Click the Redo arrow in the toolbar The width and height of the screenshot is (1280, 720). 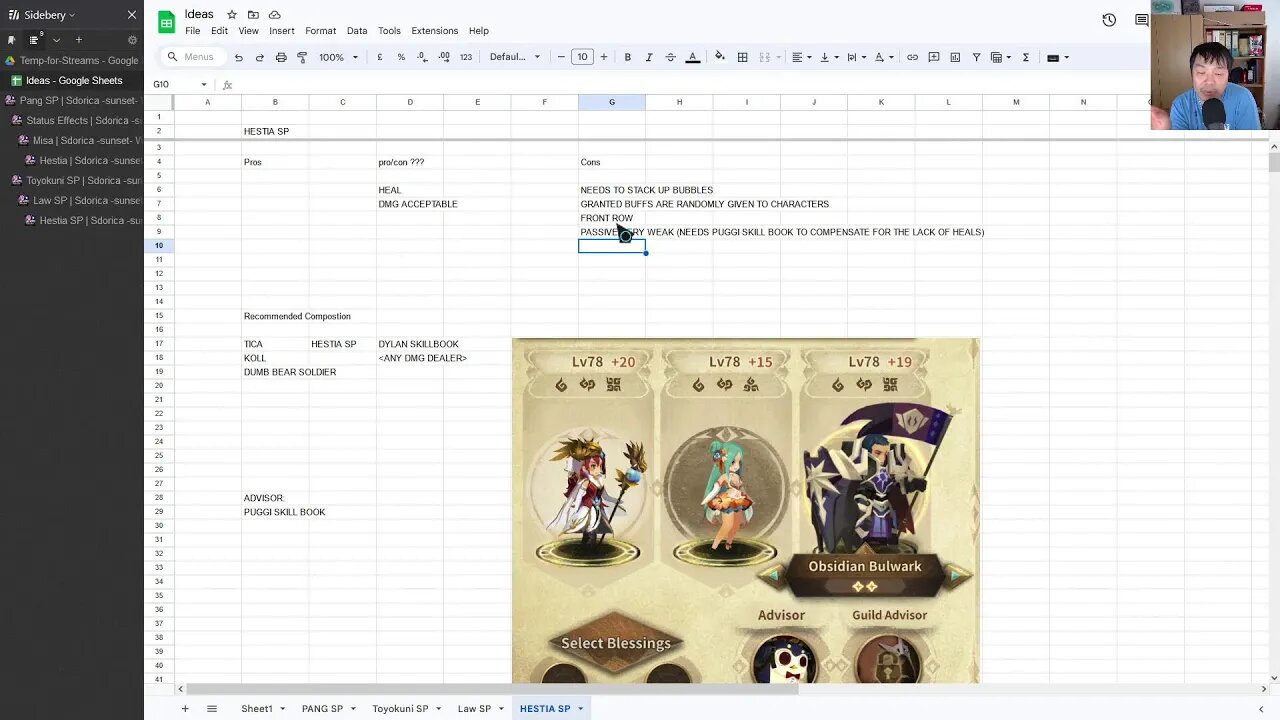(260, 57)
